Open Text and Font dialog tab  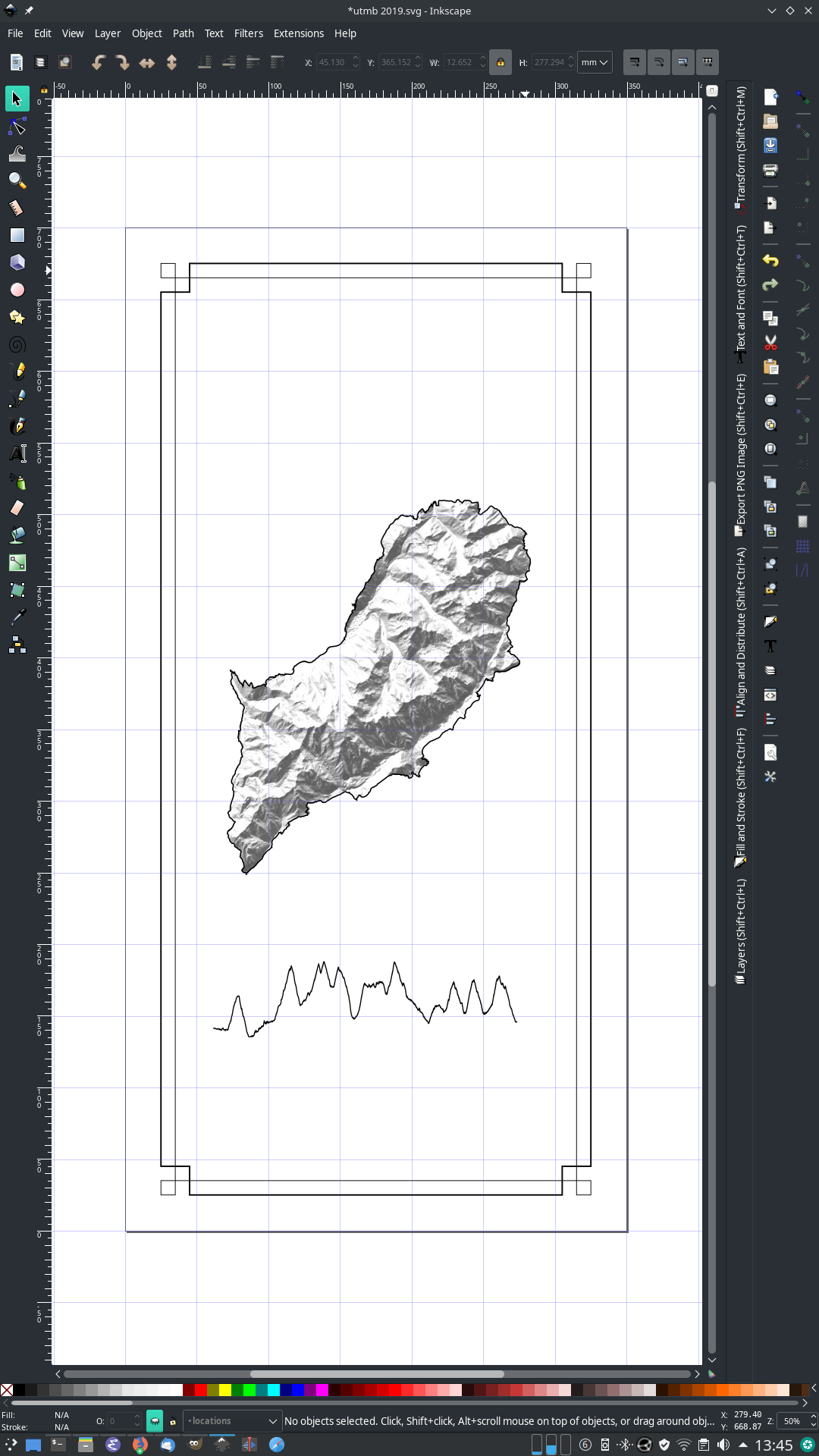[x=741, y=293]
